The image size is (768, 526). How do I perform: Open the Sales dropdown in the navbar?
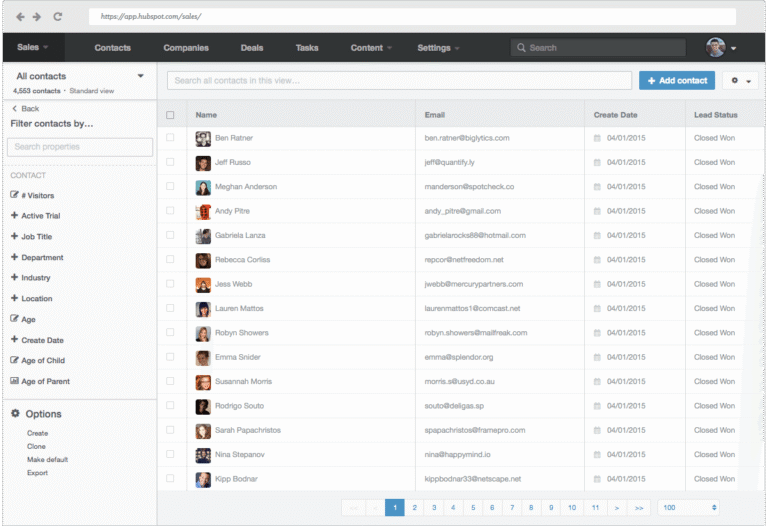(33, 47)
